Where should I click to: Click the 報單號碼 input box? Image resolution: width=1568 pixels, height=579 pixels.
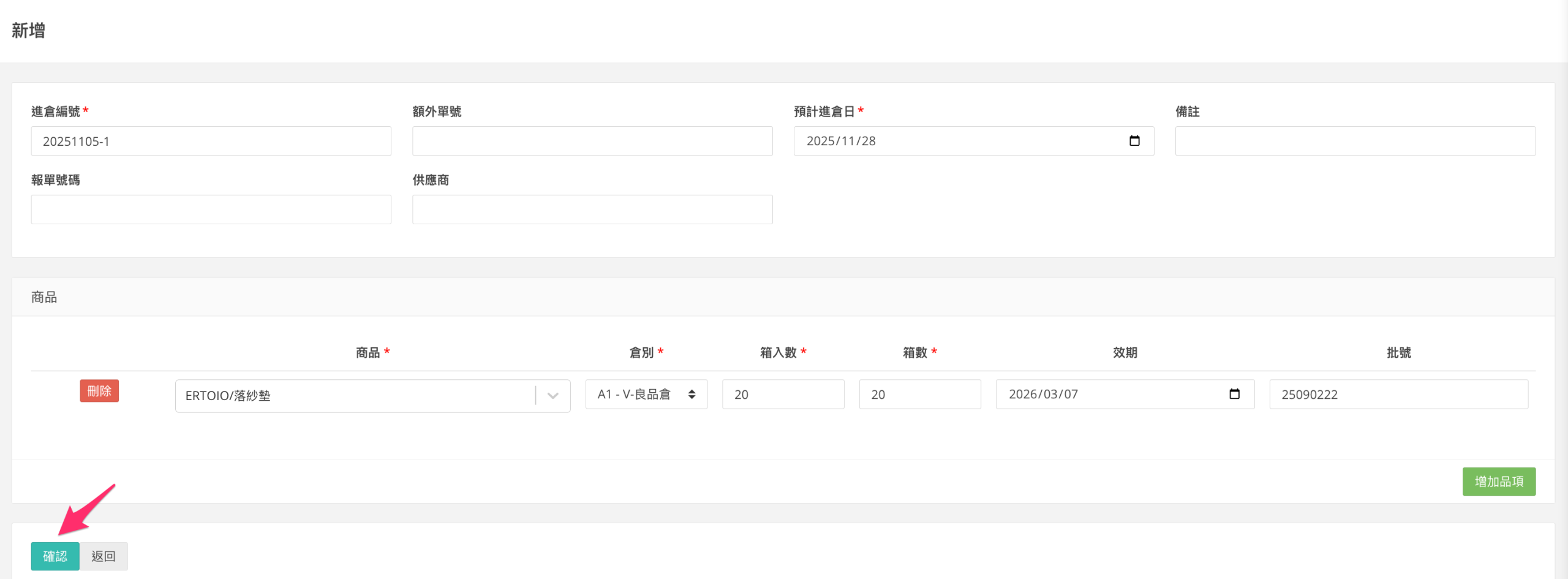(x=211, y=210)
